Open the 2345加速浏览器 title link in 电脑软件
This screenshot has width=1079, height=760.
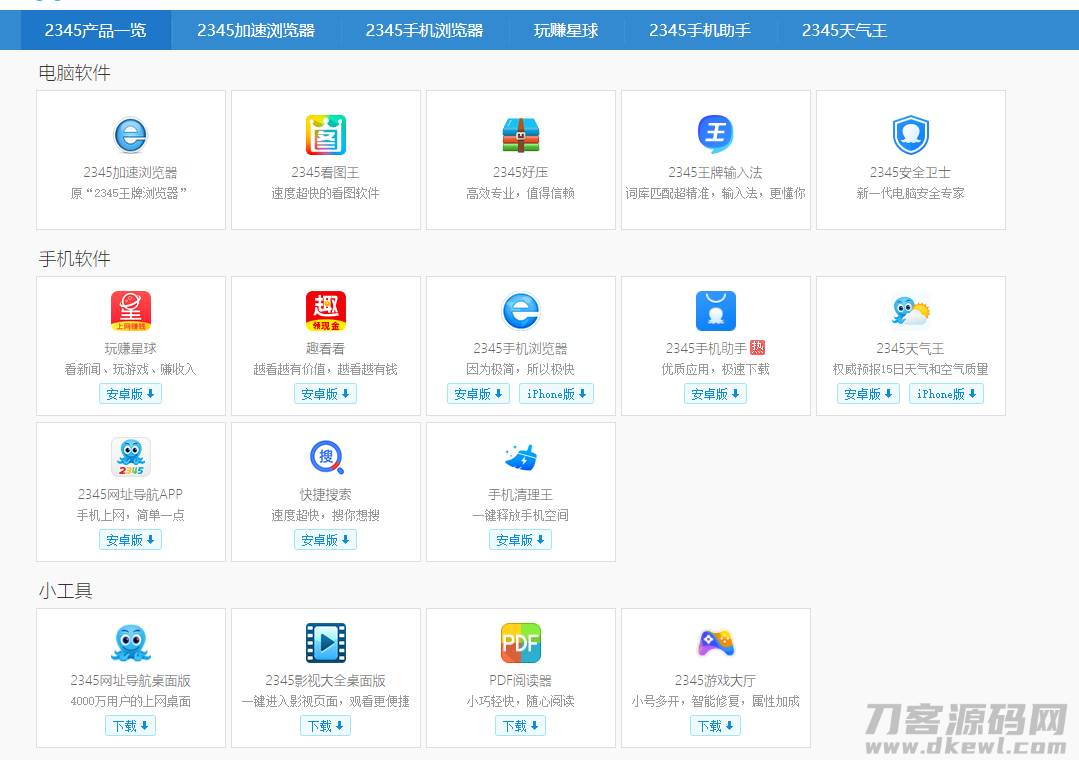click(131, 172)
